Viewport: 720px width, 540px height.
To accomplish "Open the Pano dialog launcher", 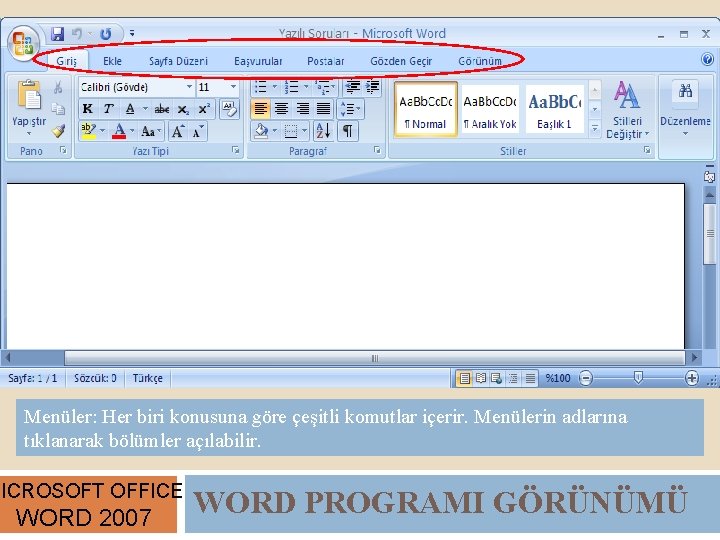I will [x=63, y=150].
